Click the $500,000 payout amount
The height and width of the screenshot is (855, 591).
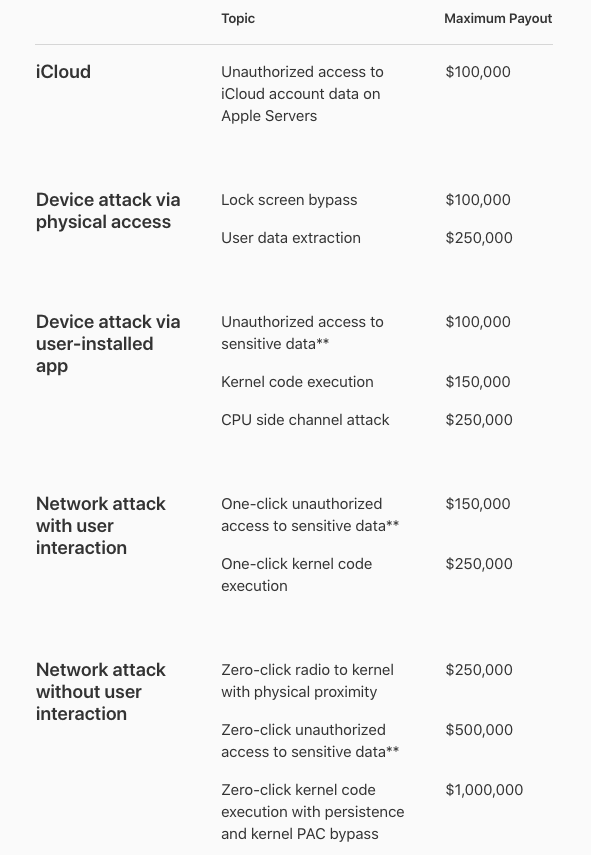pos(479,730)
